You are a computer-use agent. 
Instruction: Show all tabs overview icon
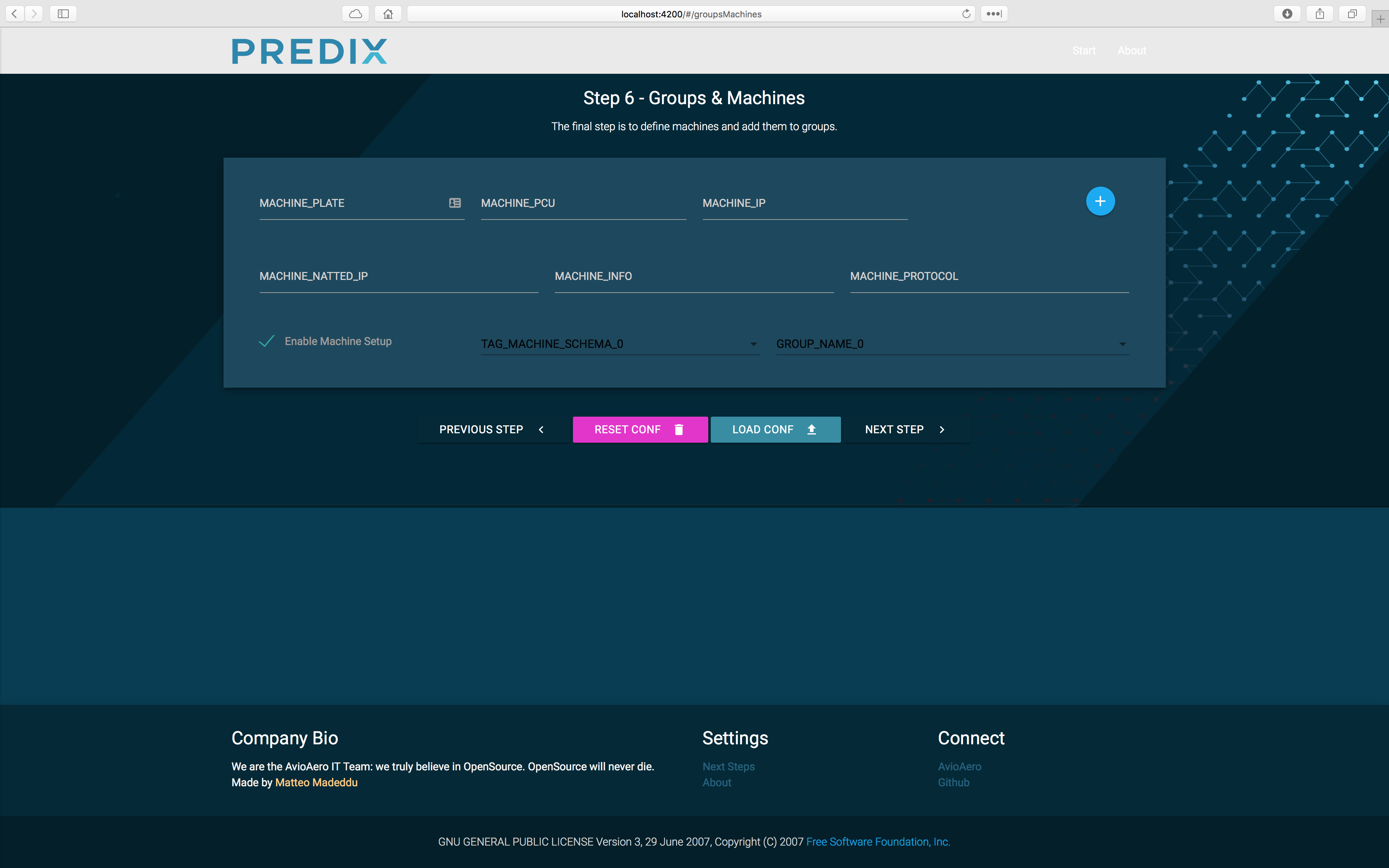(1352, 14)
